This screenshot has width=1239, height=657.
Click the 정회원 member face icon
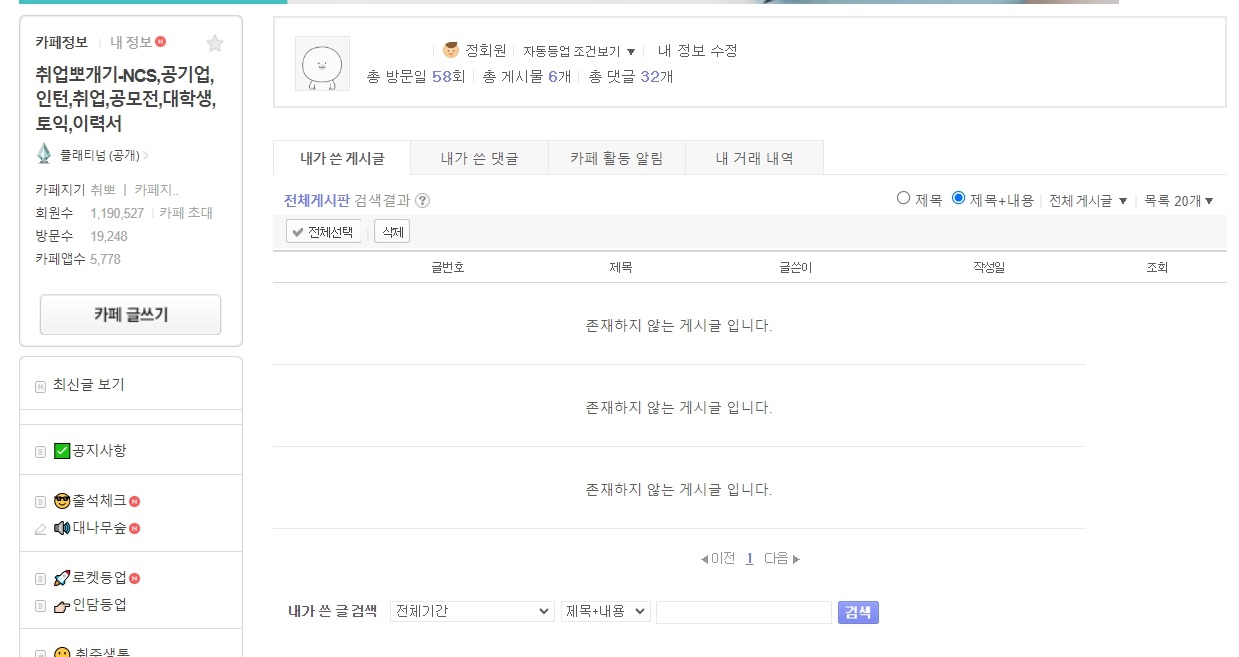449,49
